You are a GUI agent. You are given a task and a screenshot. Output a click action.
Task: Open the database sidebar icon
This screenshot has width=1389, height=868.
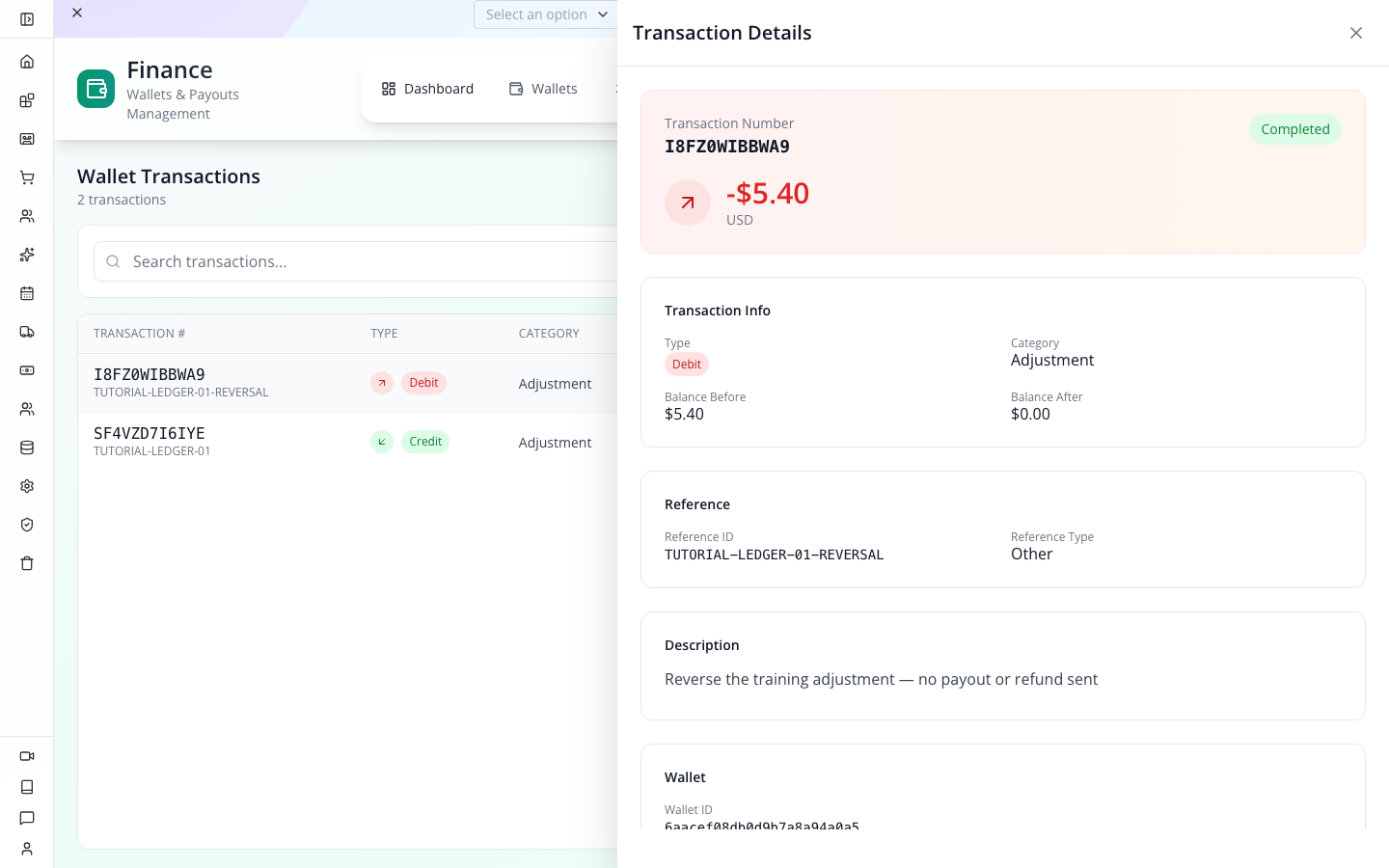click(27, 448)
